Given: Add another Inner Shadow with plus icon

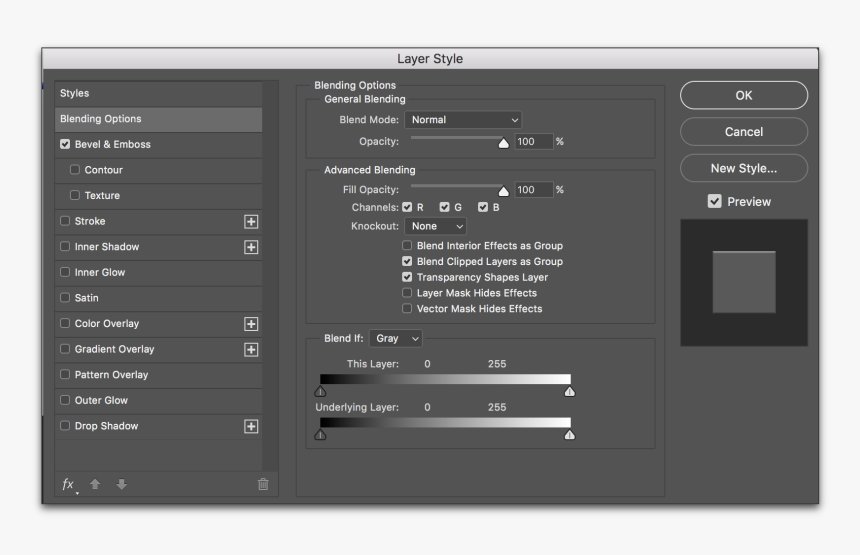Looking at the screenshot, I should click(251, 247).
